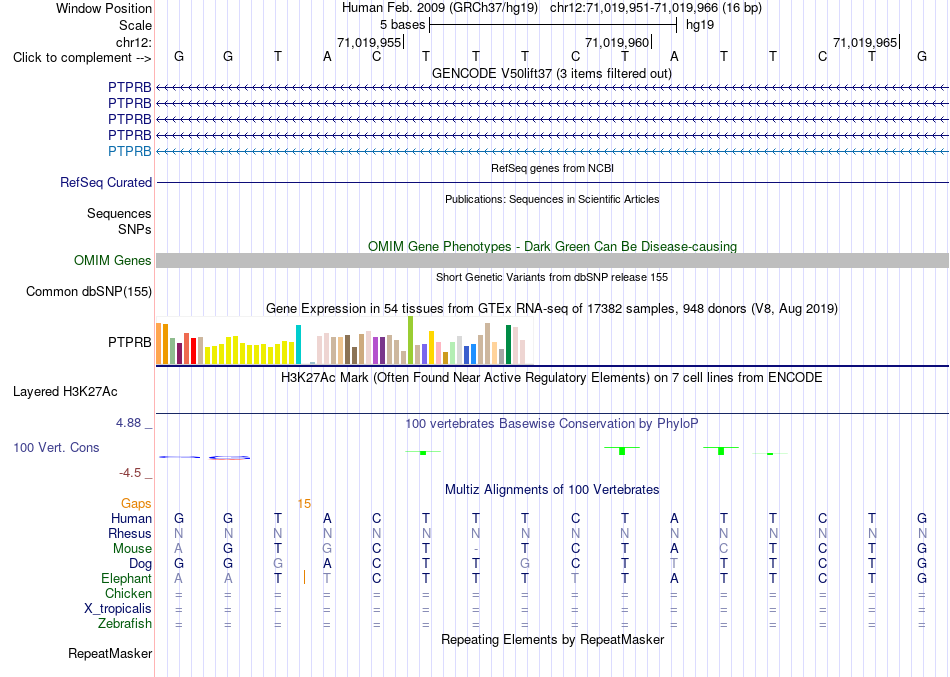
Task: Select the gray OMIM Genes item bar
Action: pyautogui.click(x=552, y=261)
